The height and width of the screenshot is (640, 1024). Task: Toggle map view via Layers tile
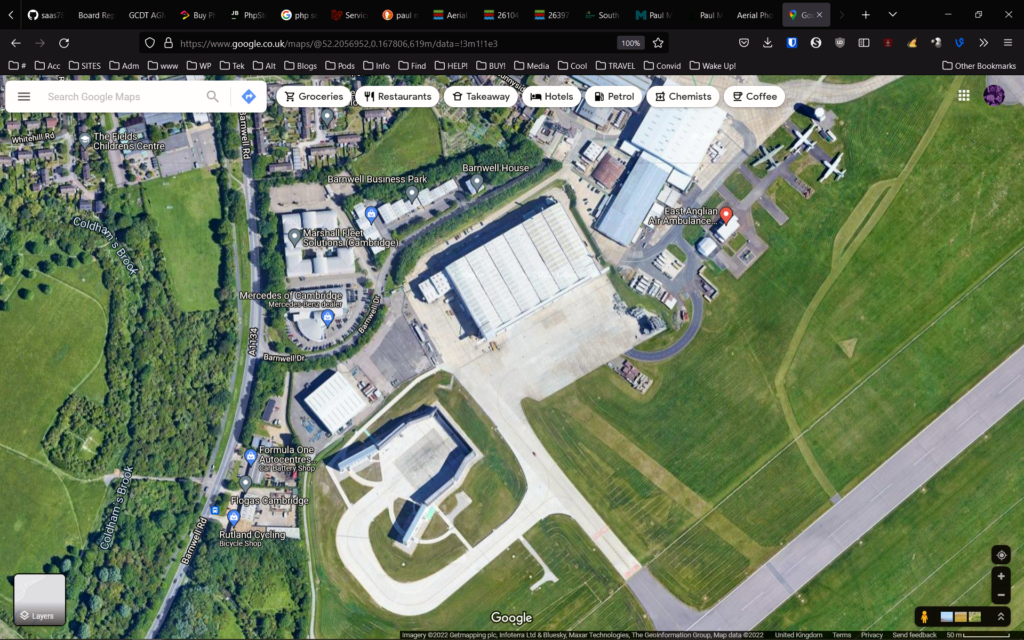coord(39,599)
